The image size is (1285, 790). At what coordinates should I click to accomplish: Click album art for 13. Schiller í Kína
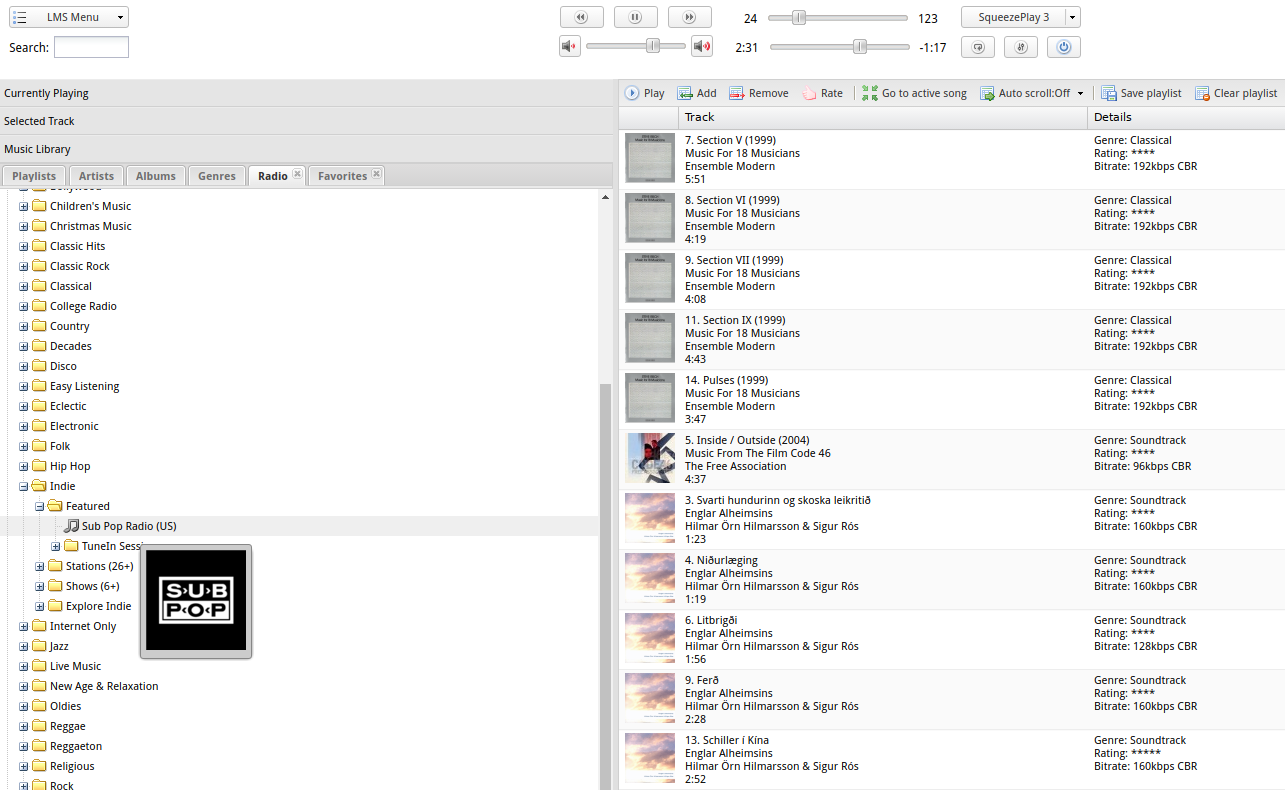650,758
